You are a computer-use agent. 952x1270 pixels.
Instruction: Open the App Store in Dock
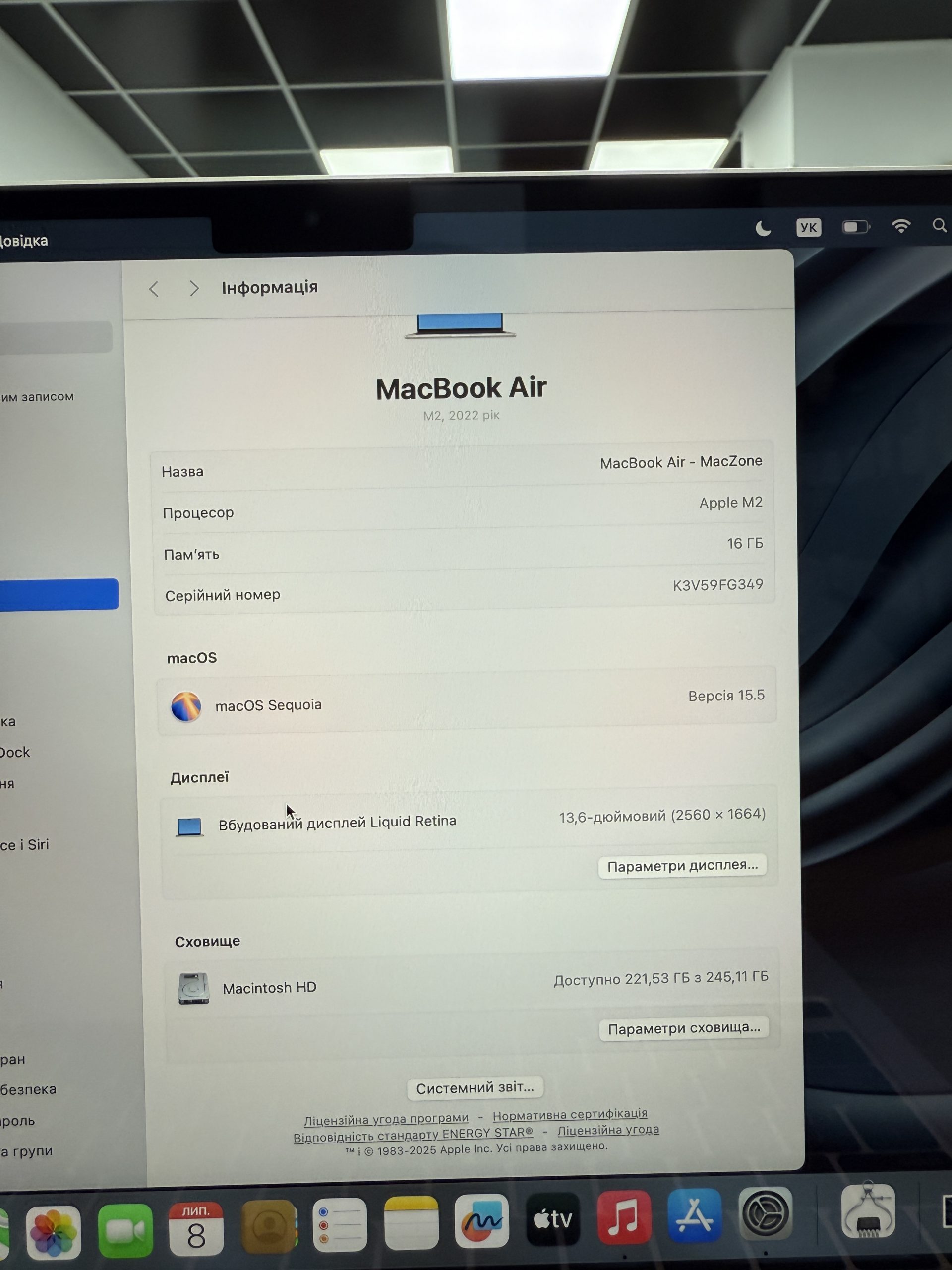click(x=695, y=1215)
